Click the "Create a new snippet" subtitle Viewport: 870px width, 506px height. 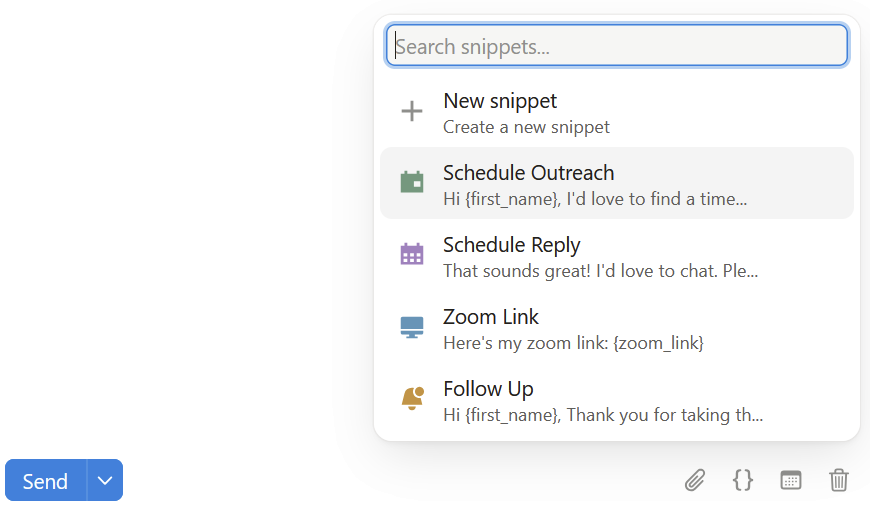526,127
